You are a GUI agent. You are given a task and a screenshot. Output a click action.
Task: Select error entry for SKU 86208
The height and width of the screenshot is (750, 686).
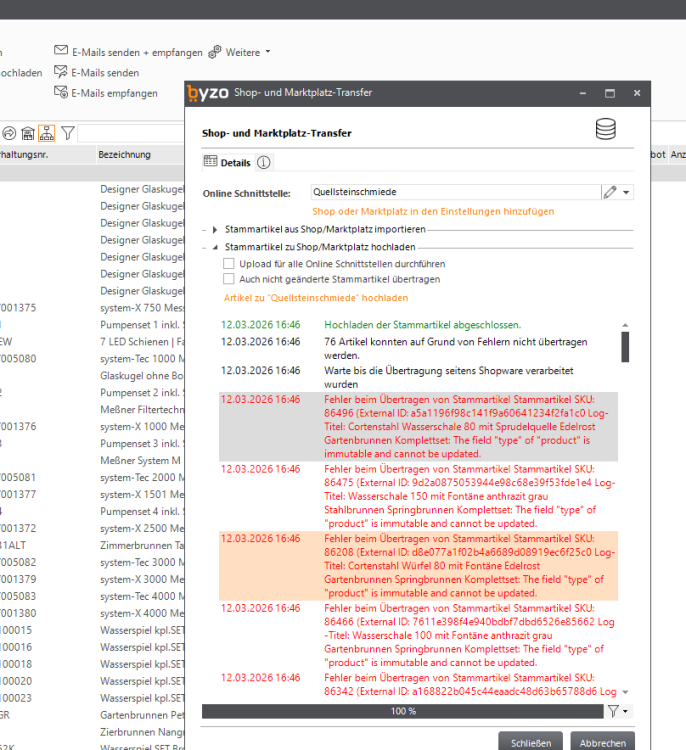coord(418,566)
